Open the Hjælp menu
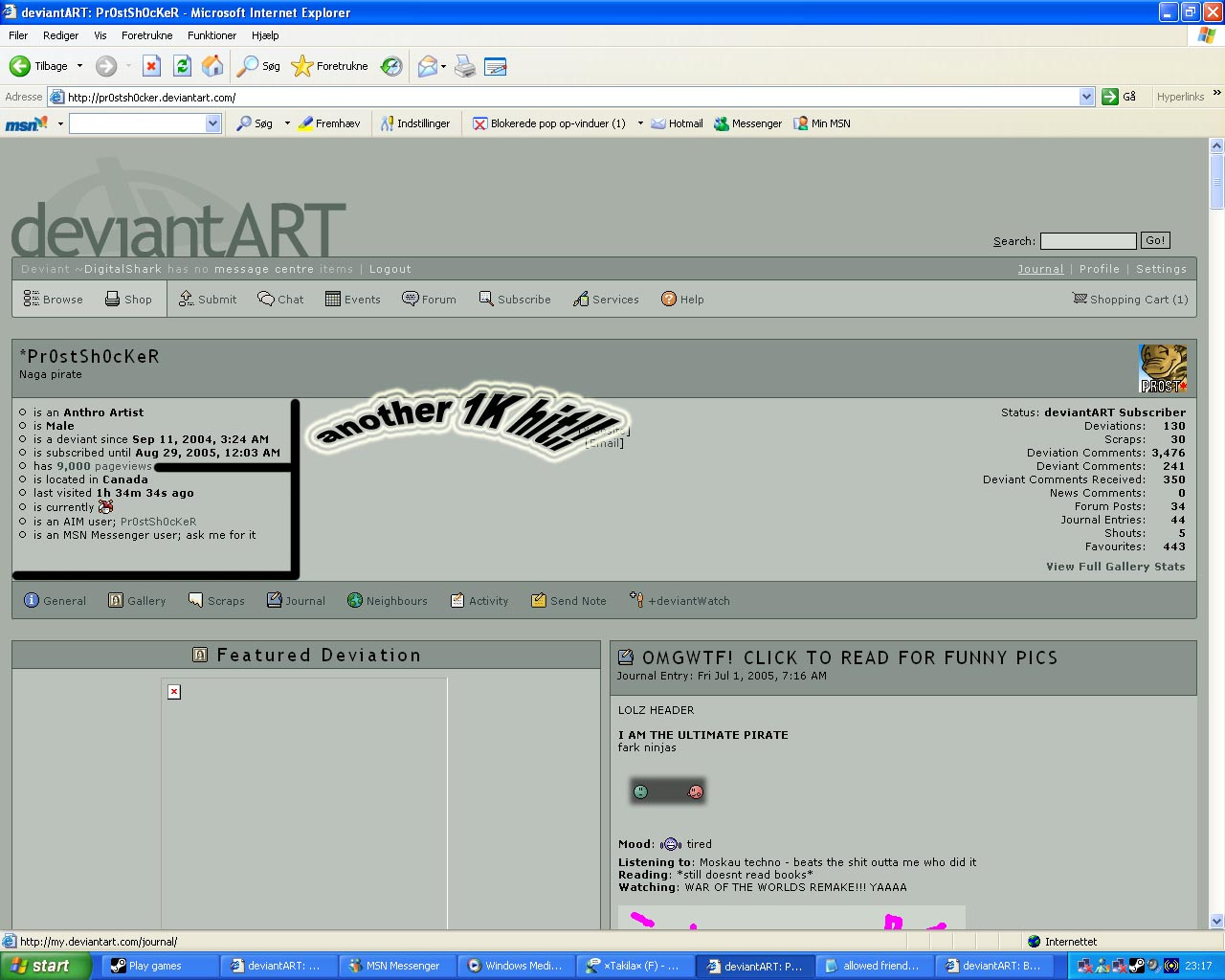This screenshot has width=1225, height=980. pyautogui.click(x=265, y=35)
